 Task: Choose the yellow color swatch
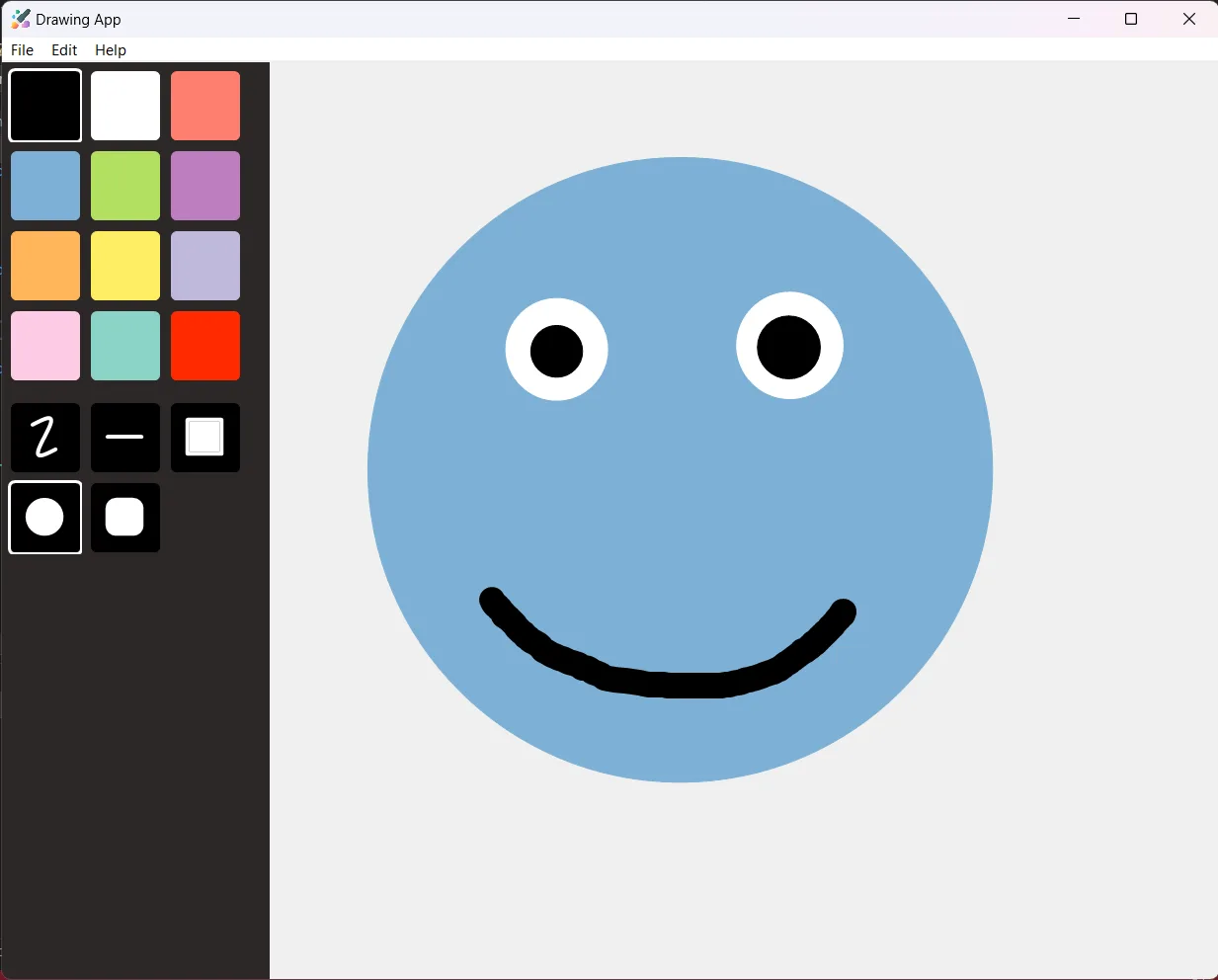[x=125, y=266]
